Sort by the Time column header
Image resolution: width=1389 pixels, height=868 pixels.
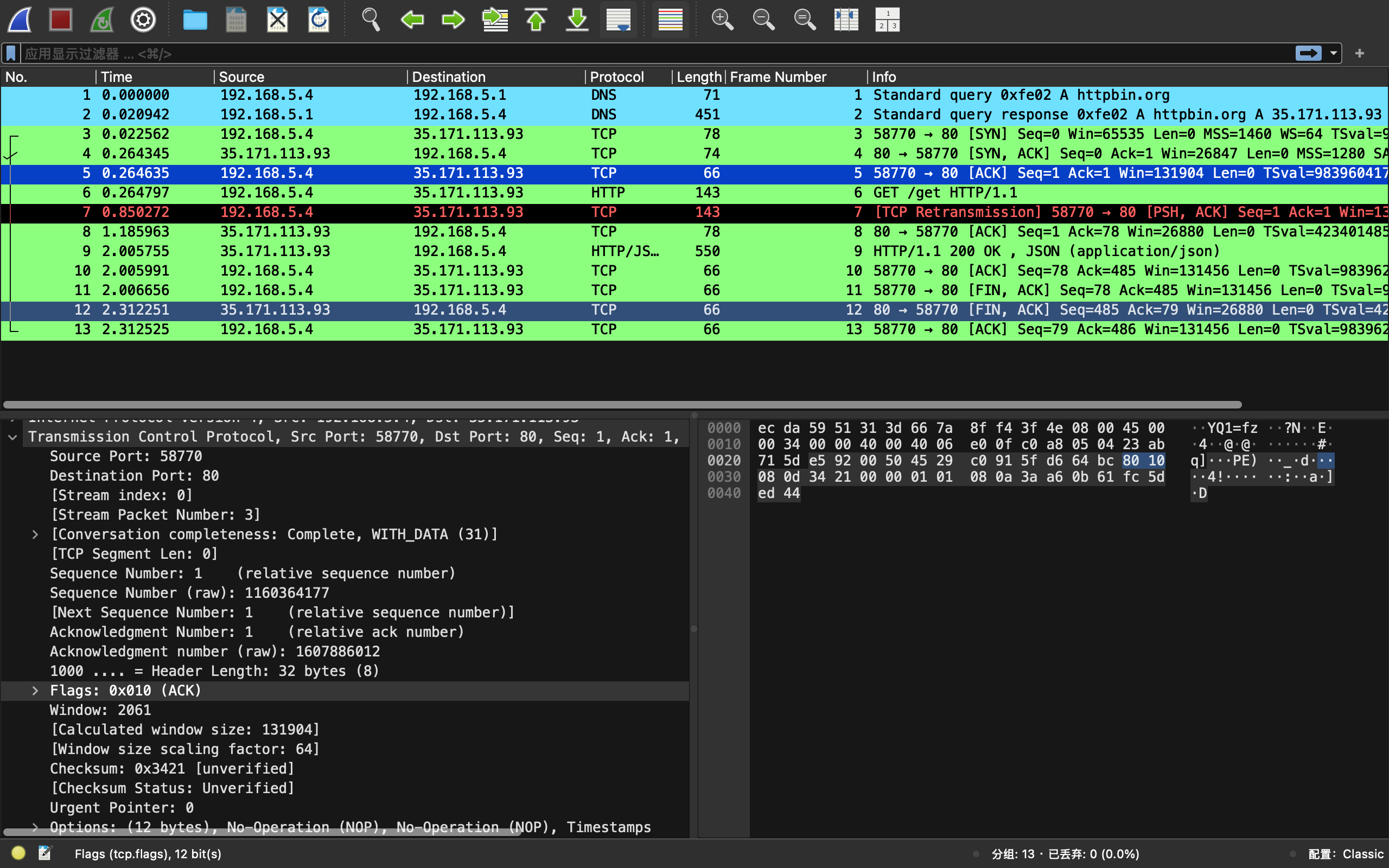tap(155, 77)
